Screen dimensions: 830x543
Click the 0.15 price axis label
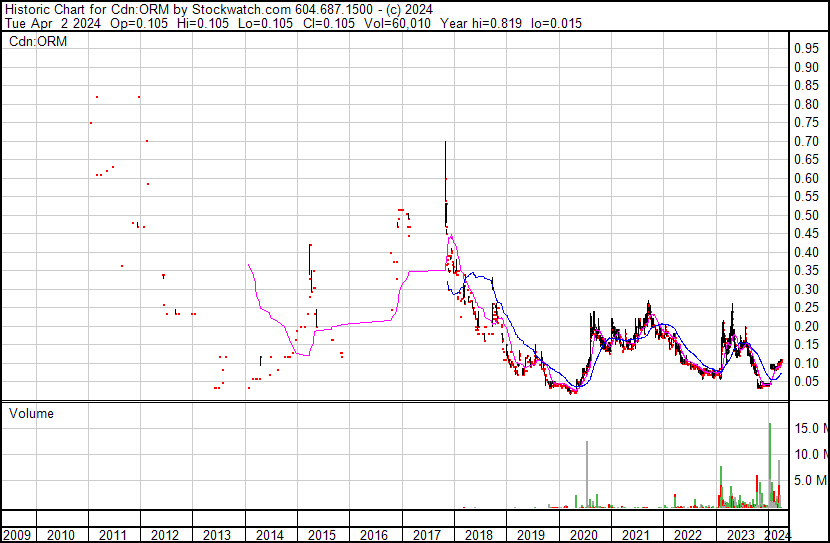(x=807, y=345)
